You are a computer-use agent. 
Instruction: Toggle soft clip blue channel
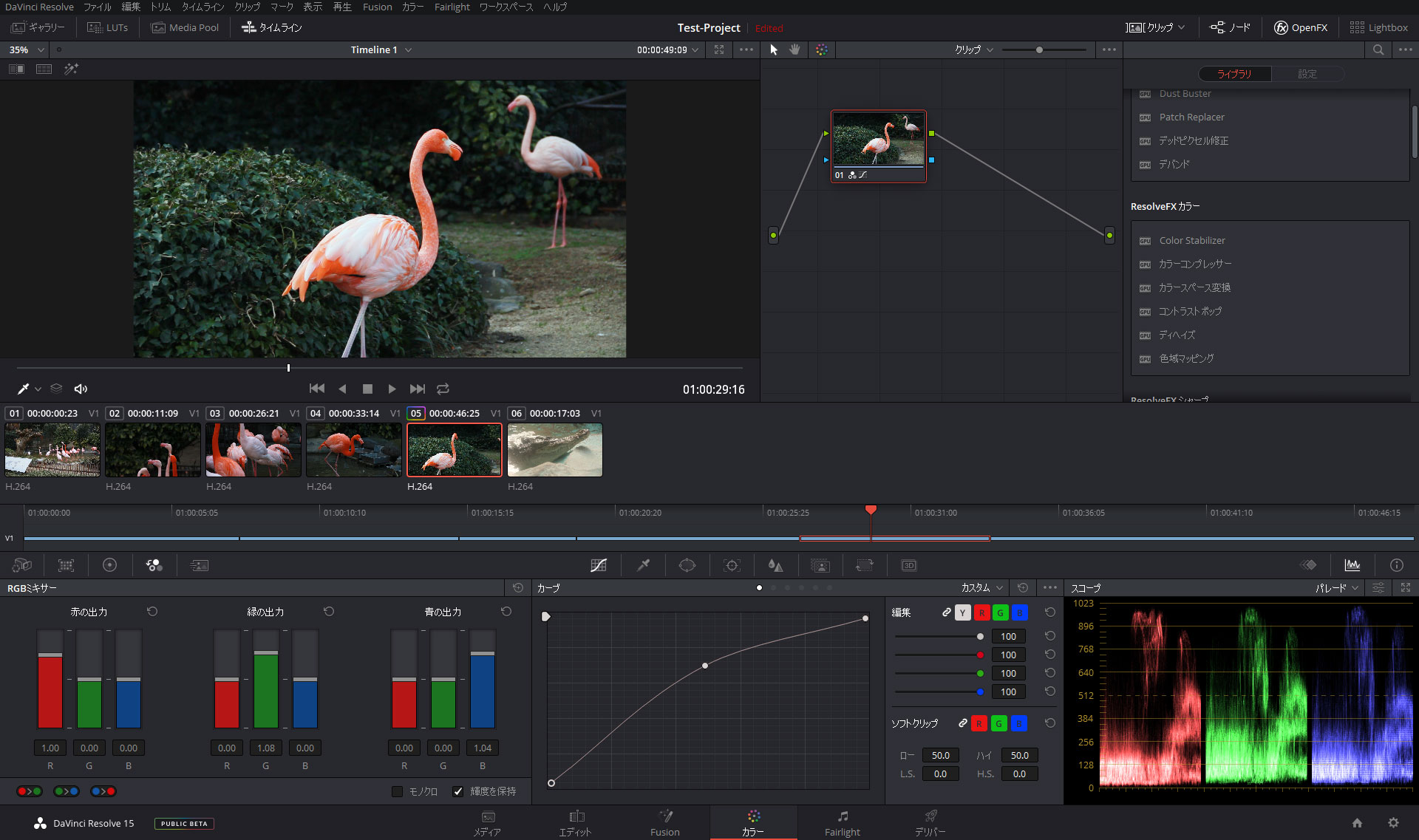(1018, 723)
